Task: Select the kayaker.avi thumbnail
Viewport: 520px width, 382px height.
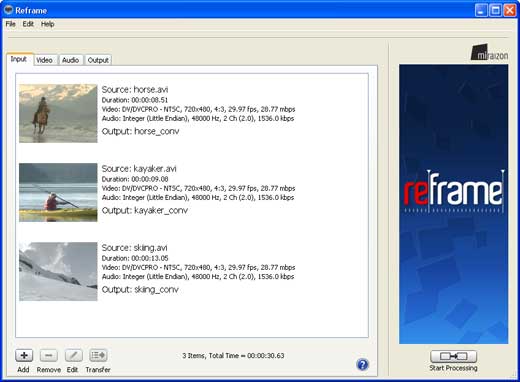Action: click(x=58, y=192)
